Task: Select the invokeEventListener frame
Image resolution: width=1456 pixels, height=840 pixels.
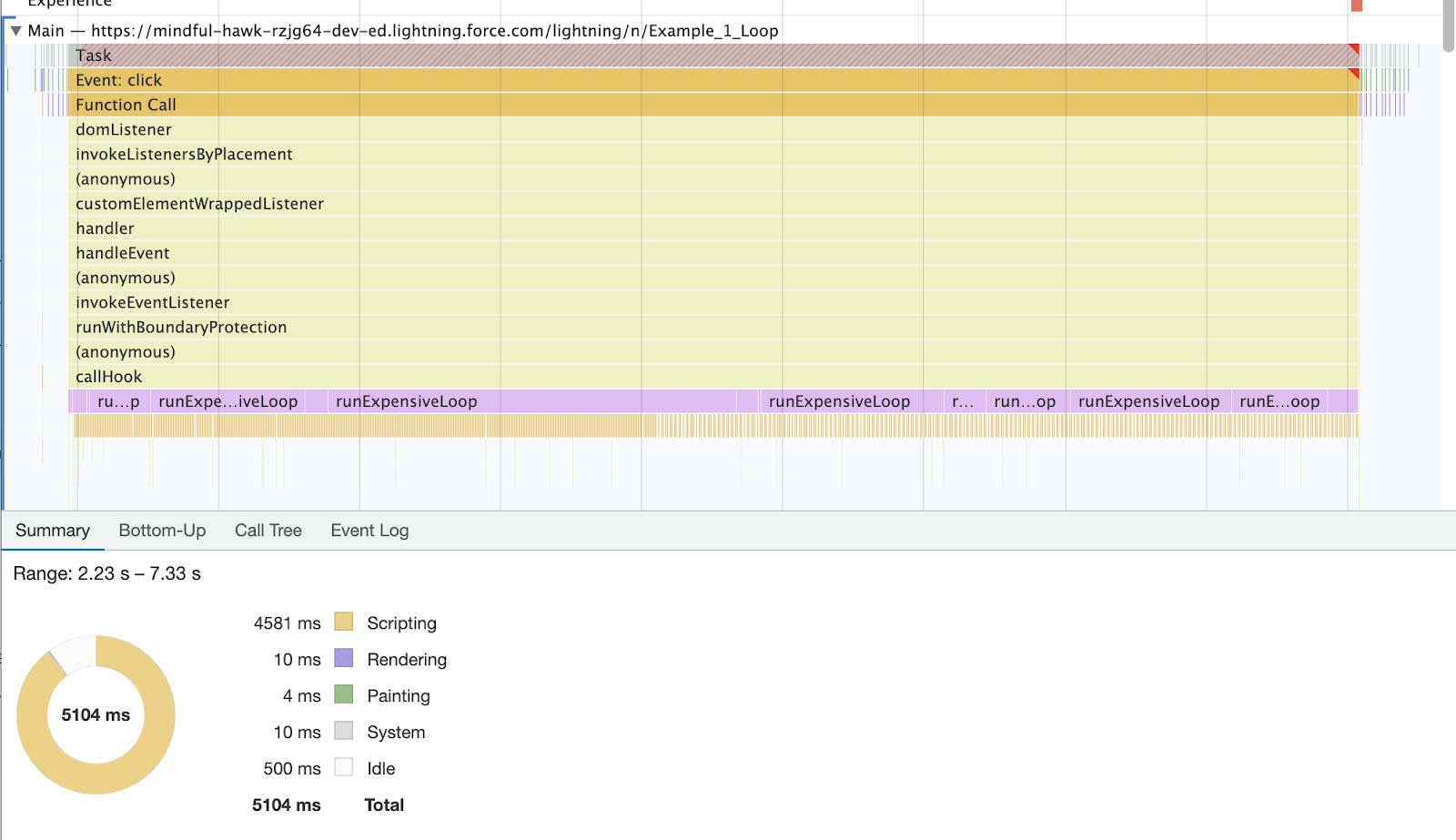Action: click(x=713, y=302)
